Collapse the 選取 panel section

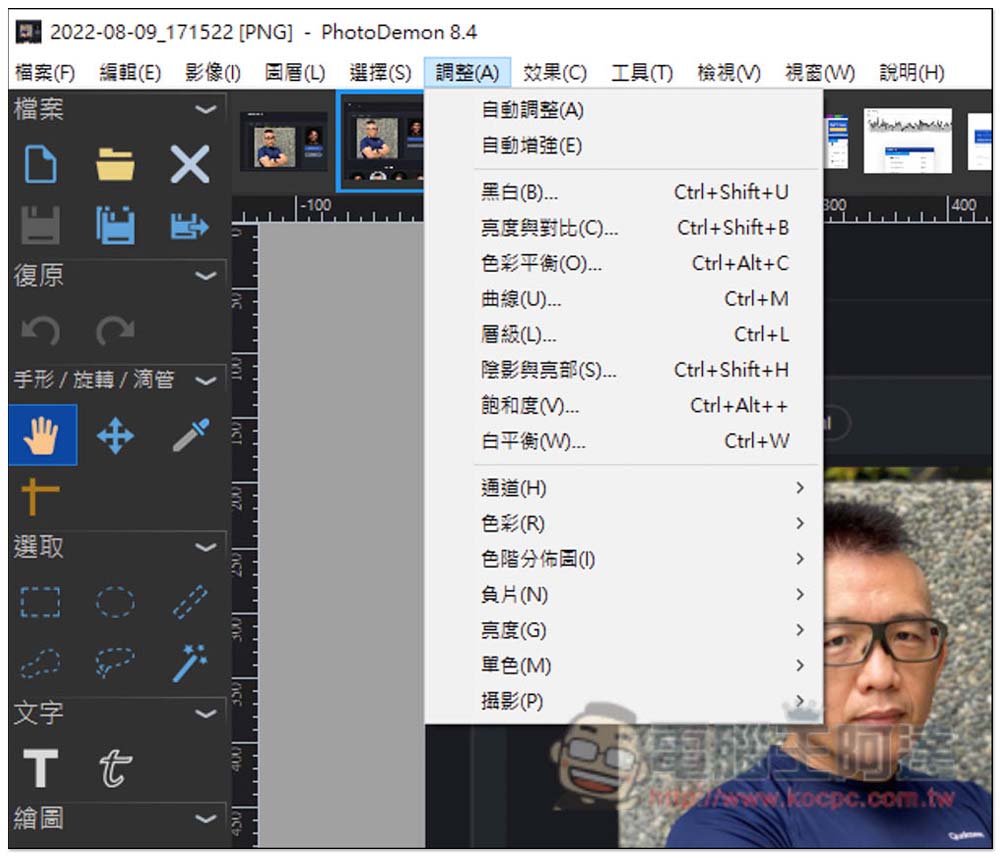pos(206,547)
